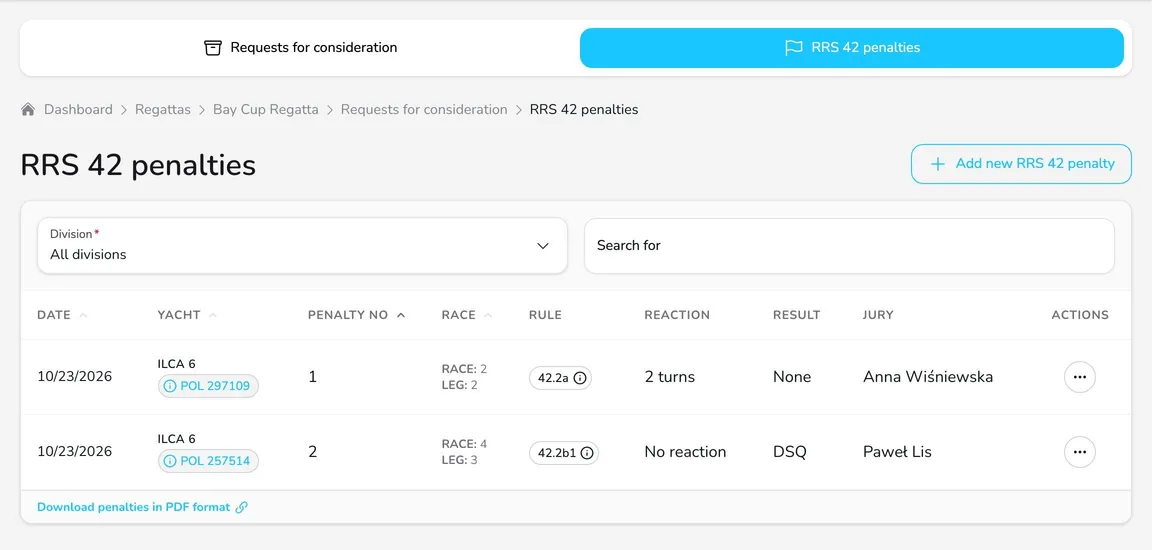Image resolution: width=1152 pixels, height=550 pixels.
Task: Open actions menu for Paweł Lis row
Action: (1079, 452)
